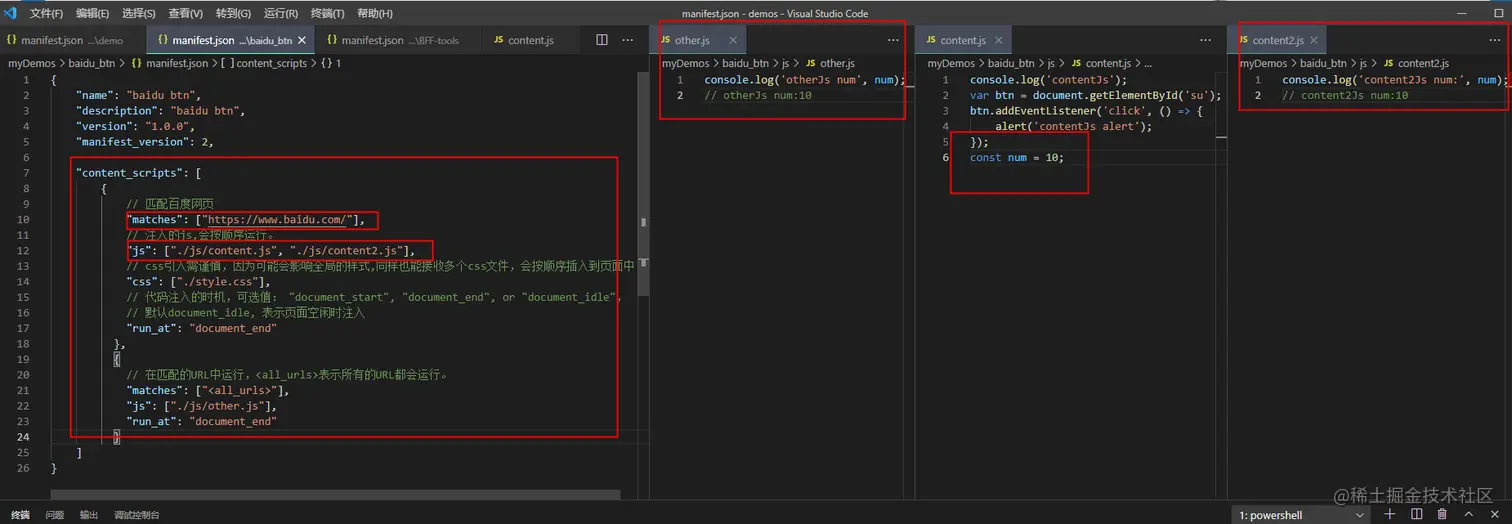Open the 终端(T) menu
The height and width of the screenshot is (524, 1512).
pos(327,13)
